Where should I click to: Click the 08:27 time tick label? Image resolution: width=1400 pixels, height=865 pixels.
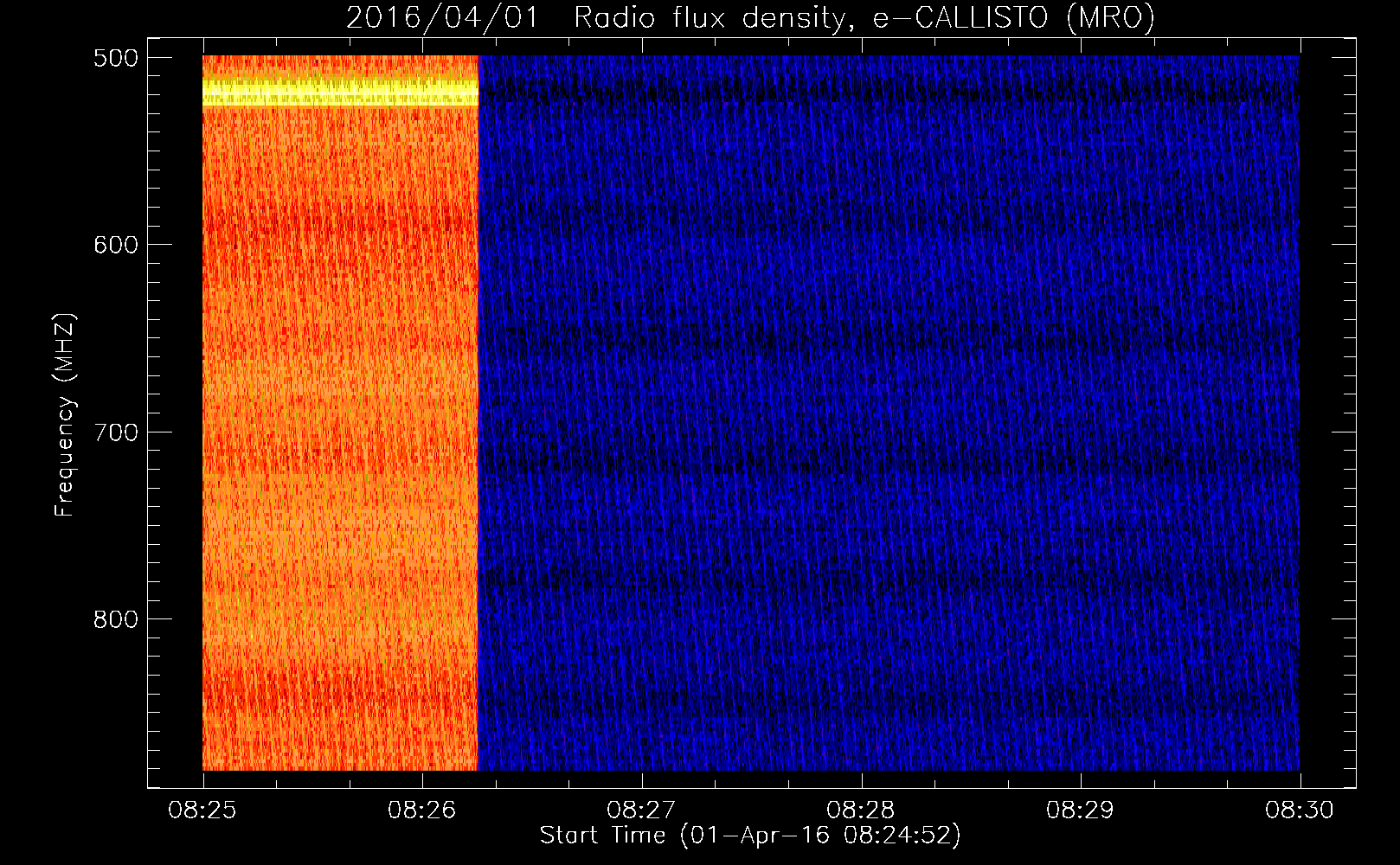click(641, 811)
